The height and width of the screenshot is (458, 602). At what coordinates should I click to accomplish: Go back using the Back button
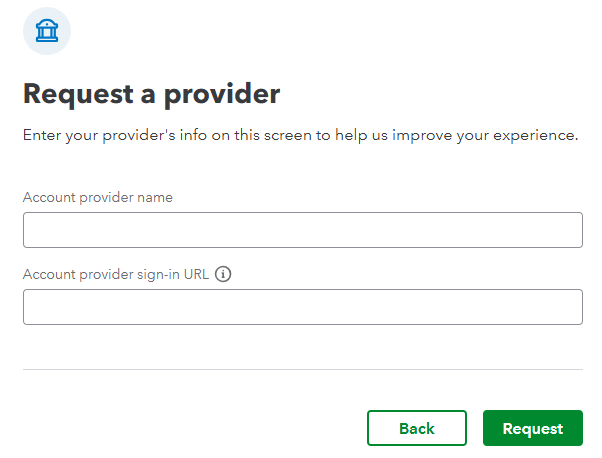(417, 428)
